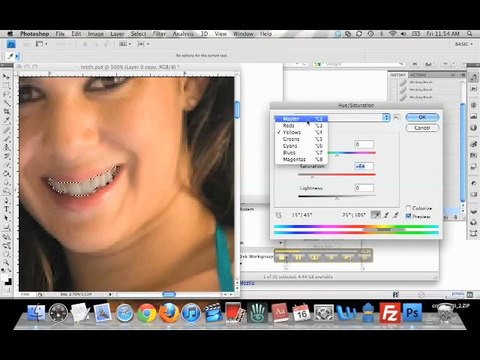Select the Crop tool
480x360 pixels.
(6, 112)
